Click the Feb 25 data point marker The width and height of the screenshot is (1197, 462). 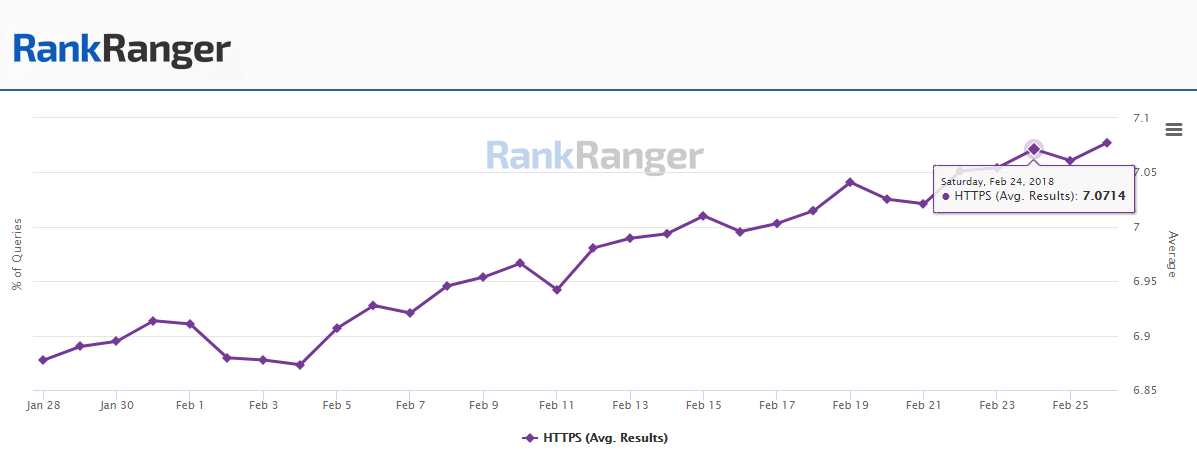(x=1070, y=161)
